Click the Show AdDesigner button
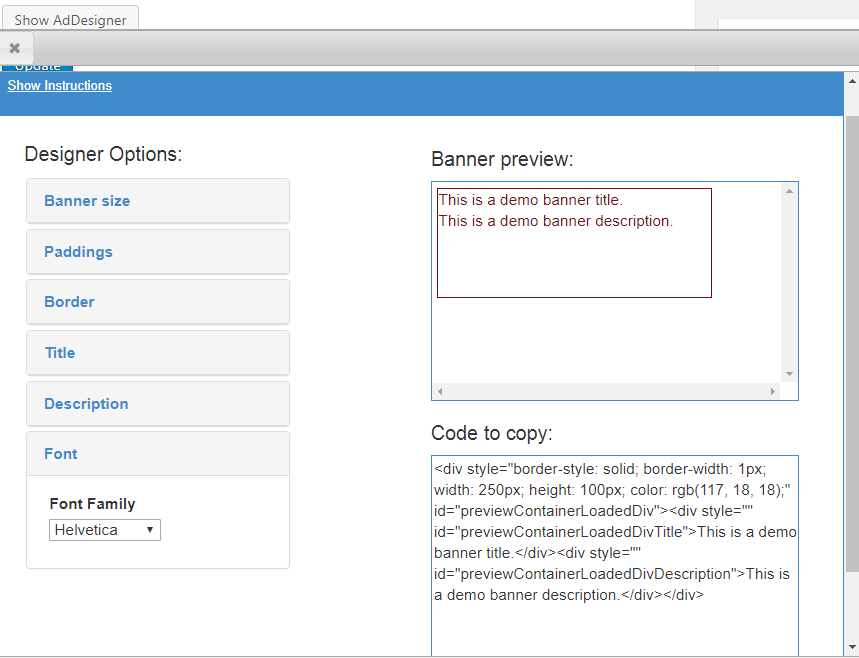 click(x=69, y=20)
